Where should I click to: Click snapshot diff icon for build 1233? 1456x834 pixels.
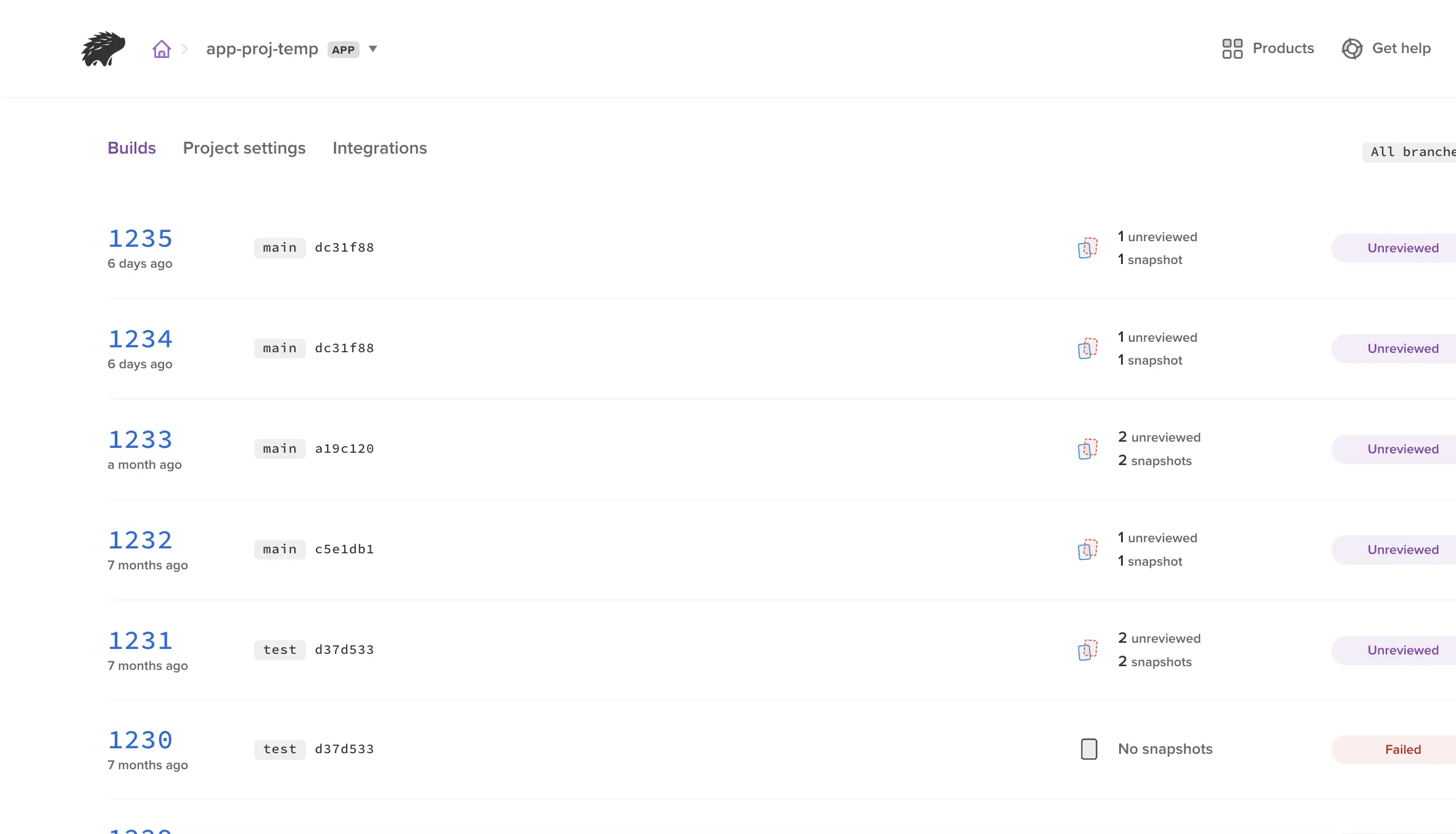click(x=1088, y=449)
